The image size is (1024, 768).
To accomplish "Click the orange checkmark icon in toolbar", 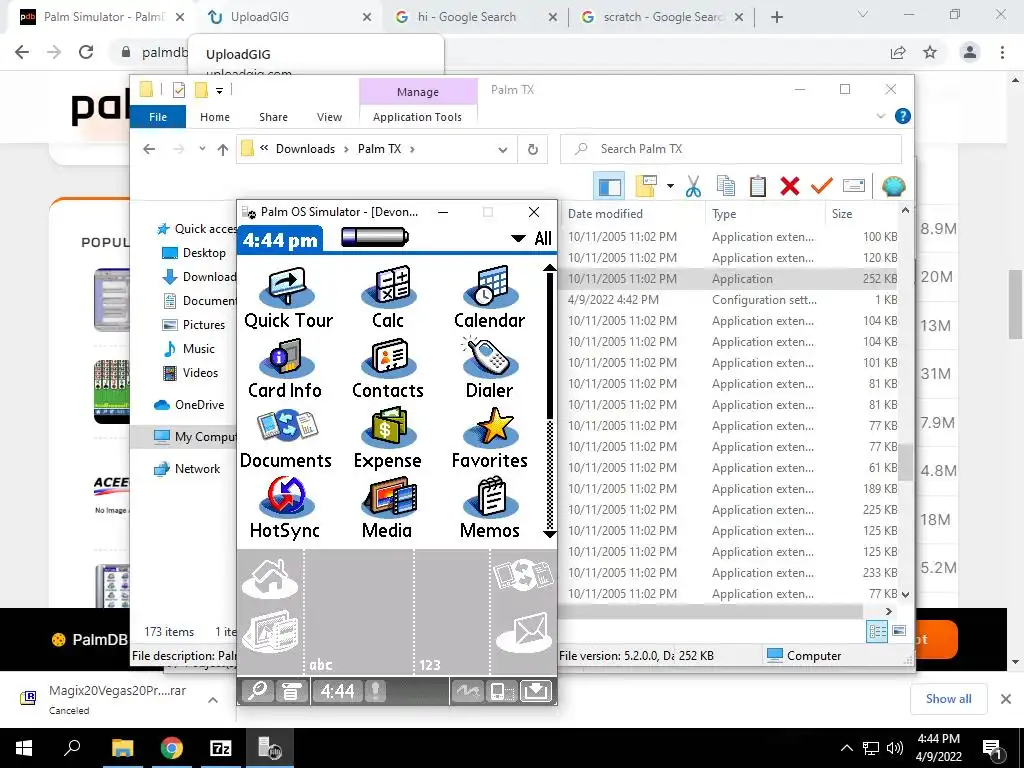I will pyautogui.click(x=822, y=187).
